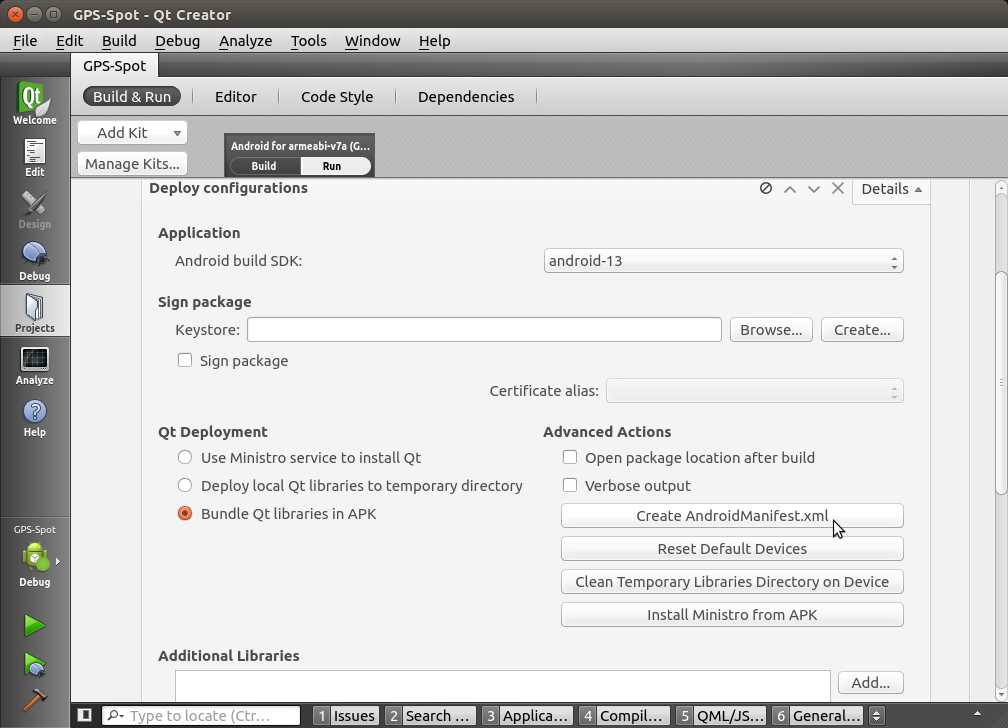1008x728 pixels.
Task: Open the Analyze menu
Action: [x=246, y=41]
